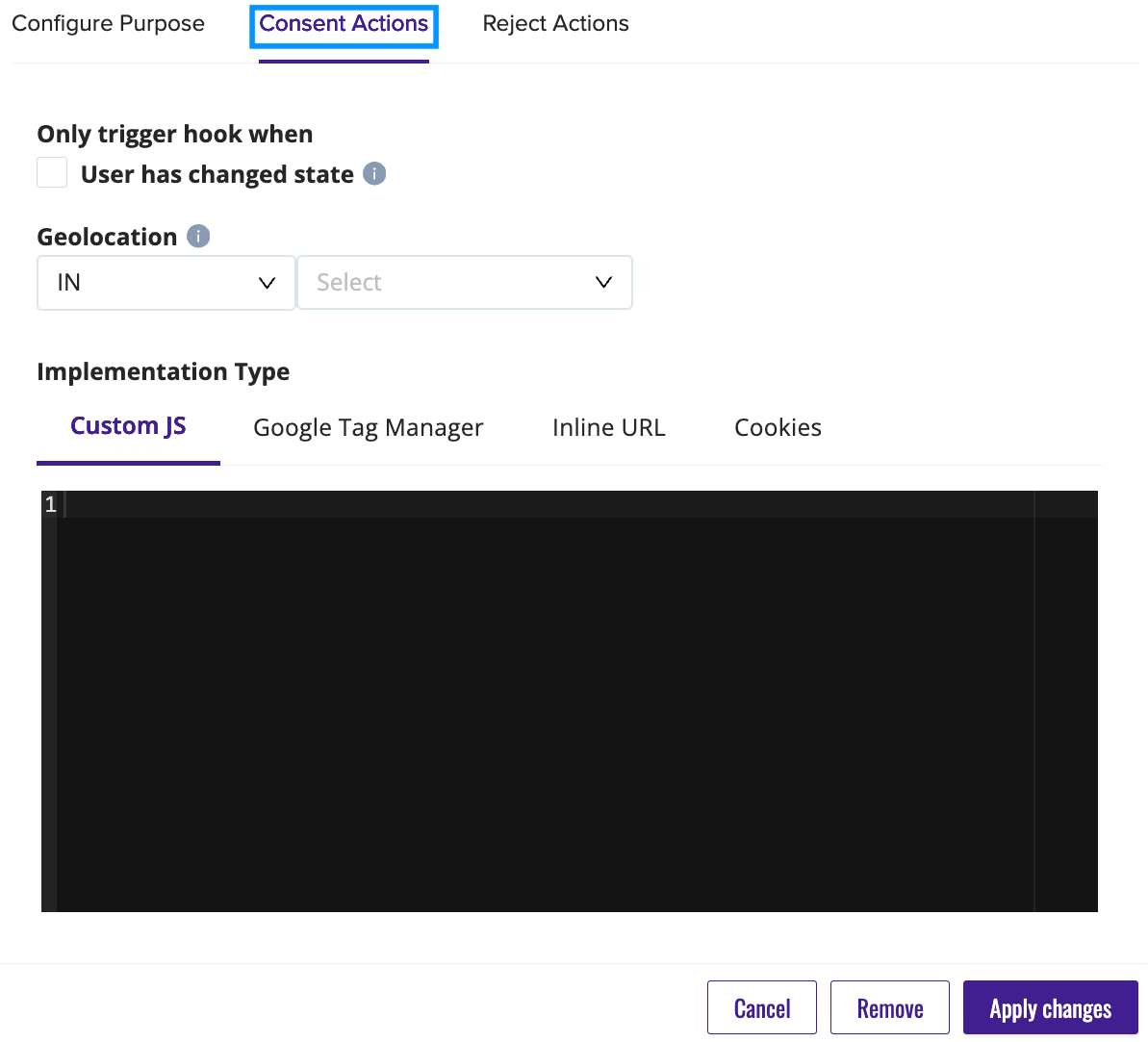Apply changes to the hook
Screen dimensions: 1148x1042
coord(1051,1007)
